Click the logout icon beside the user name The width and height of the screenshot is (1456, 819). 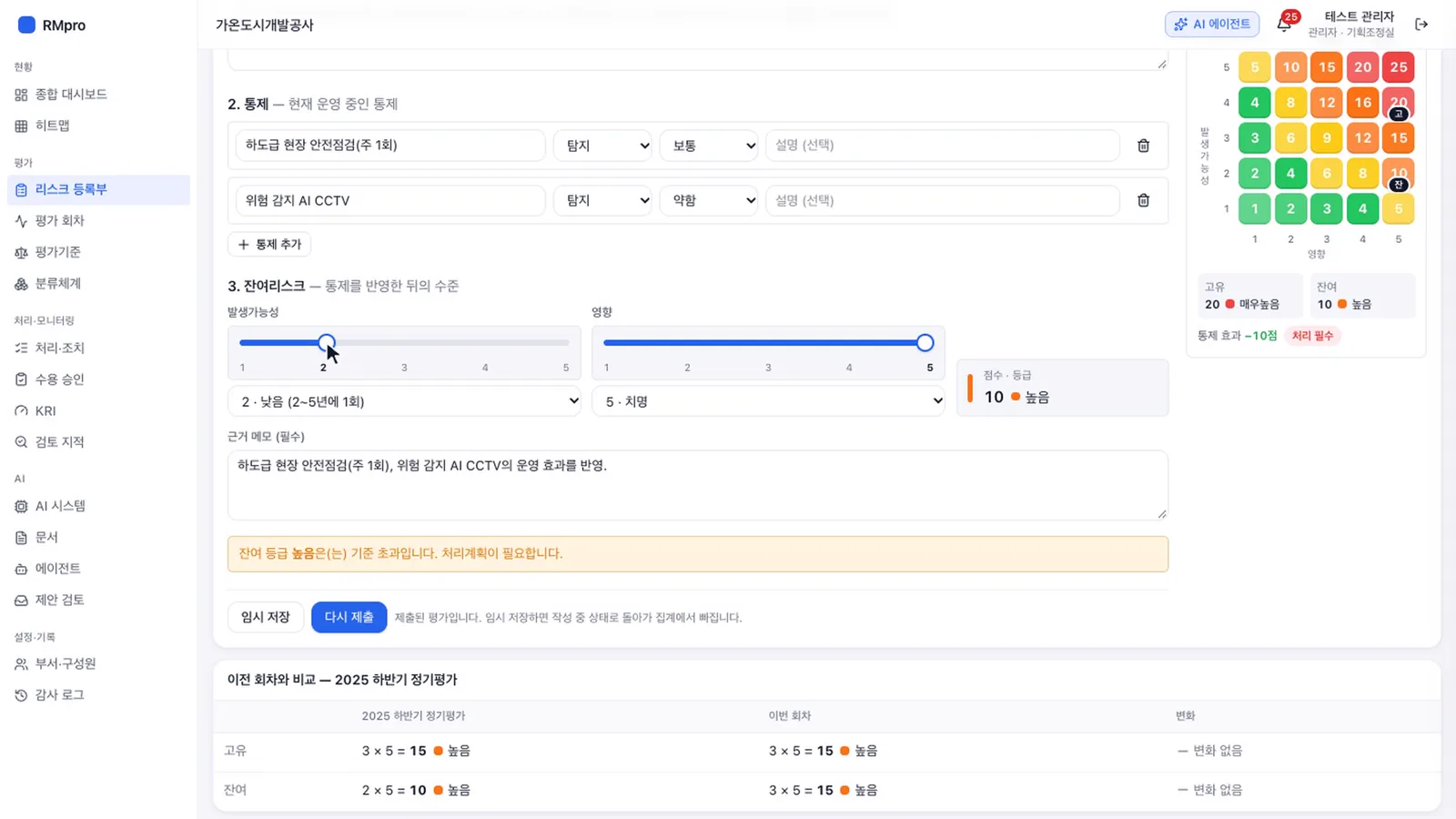tap(1421, 25)
